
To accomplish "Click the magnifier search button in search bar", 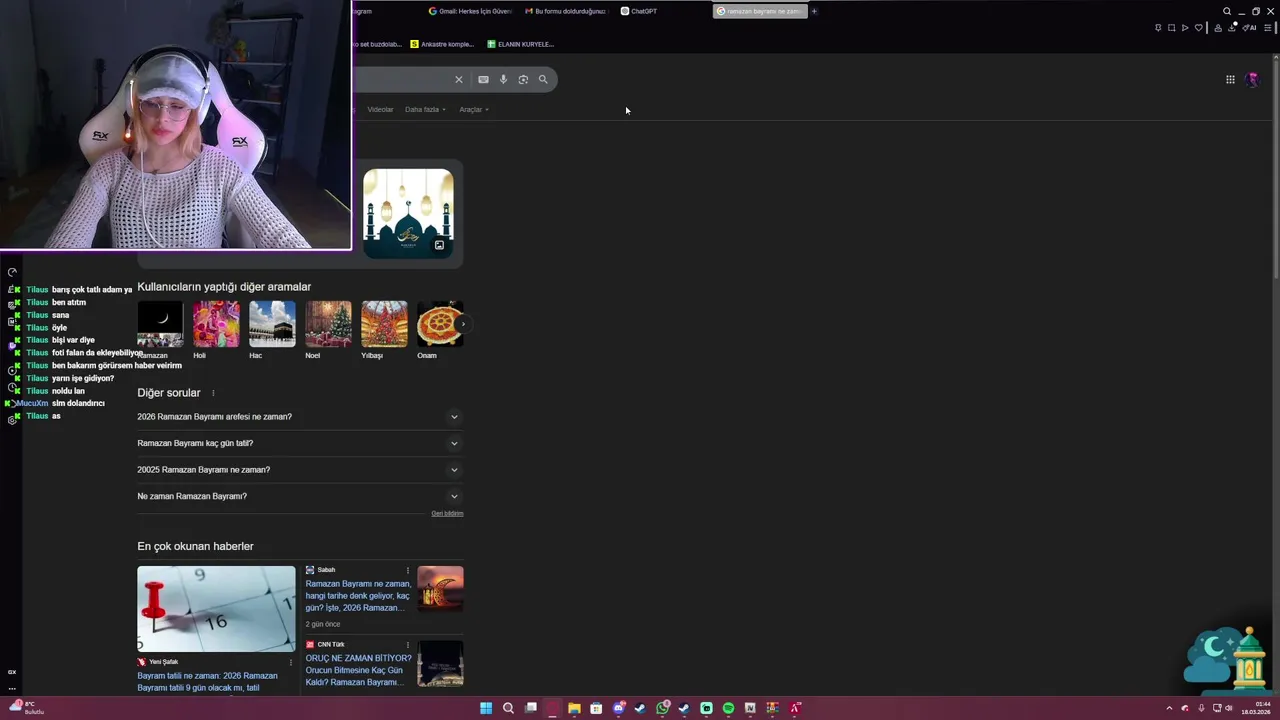I will tap(543, 79).
